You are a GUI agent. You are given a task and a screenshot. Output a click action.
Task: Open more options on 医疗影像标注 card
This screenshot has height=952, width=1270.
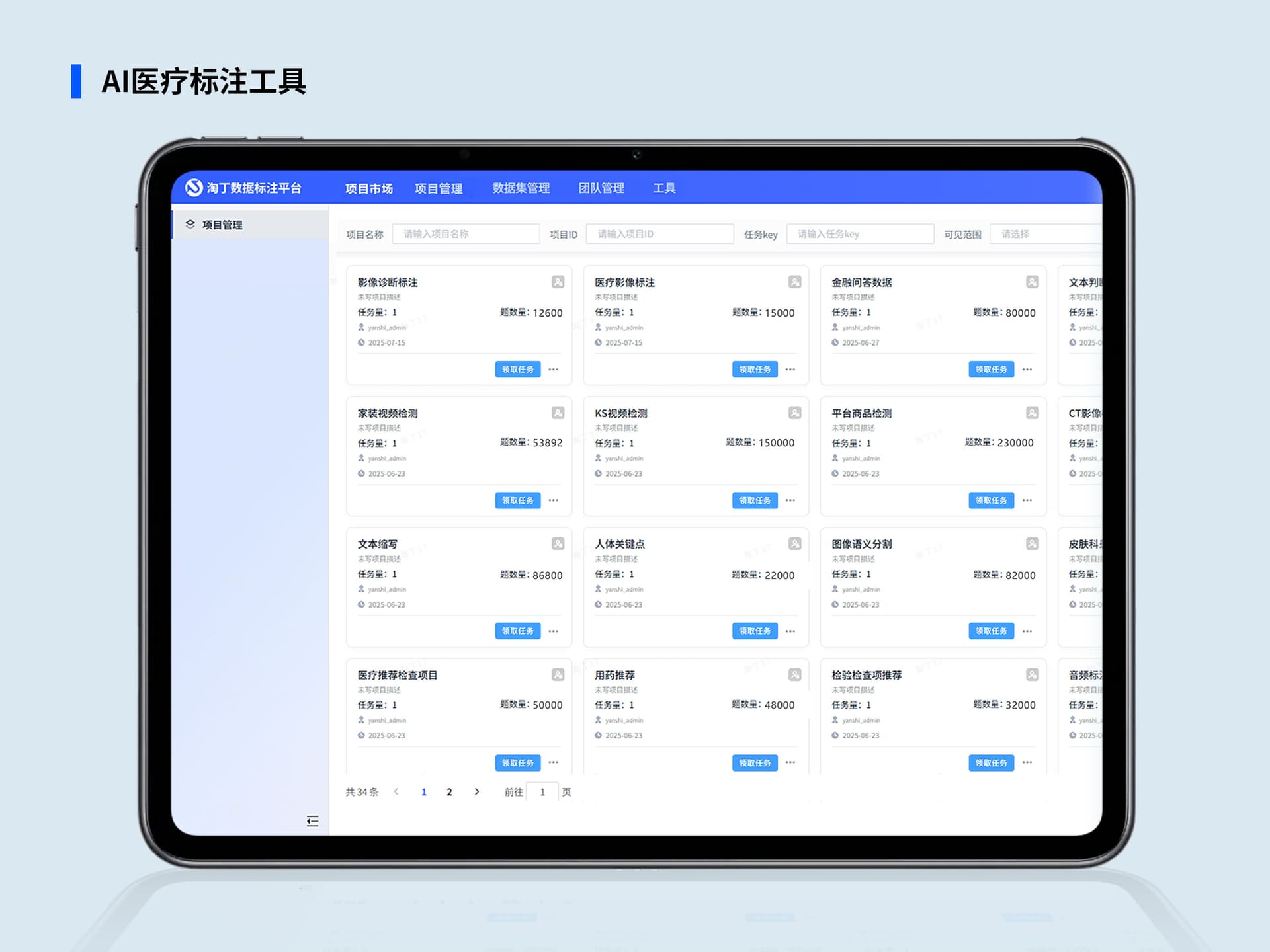790,370
